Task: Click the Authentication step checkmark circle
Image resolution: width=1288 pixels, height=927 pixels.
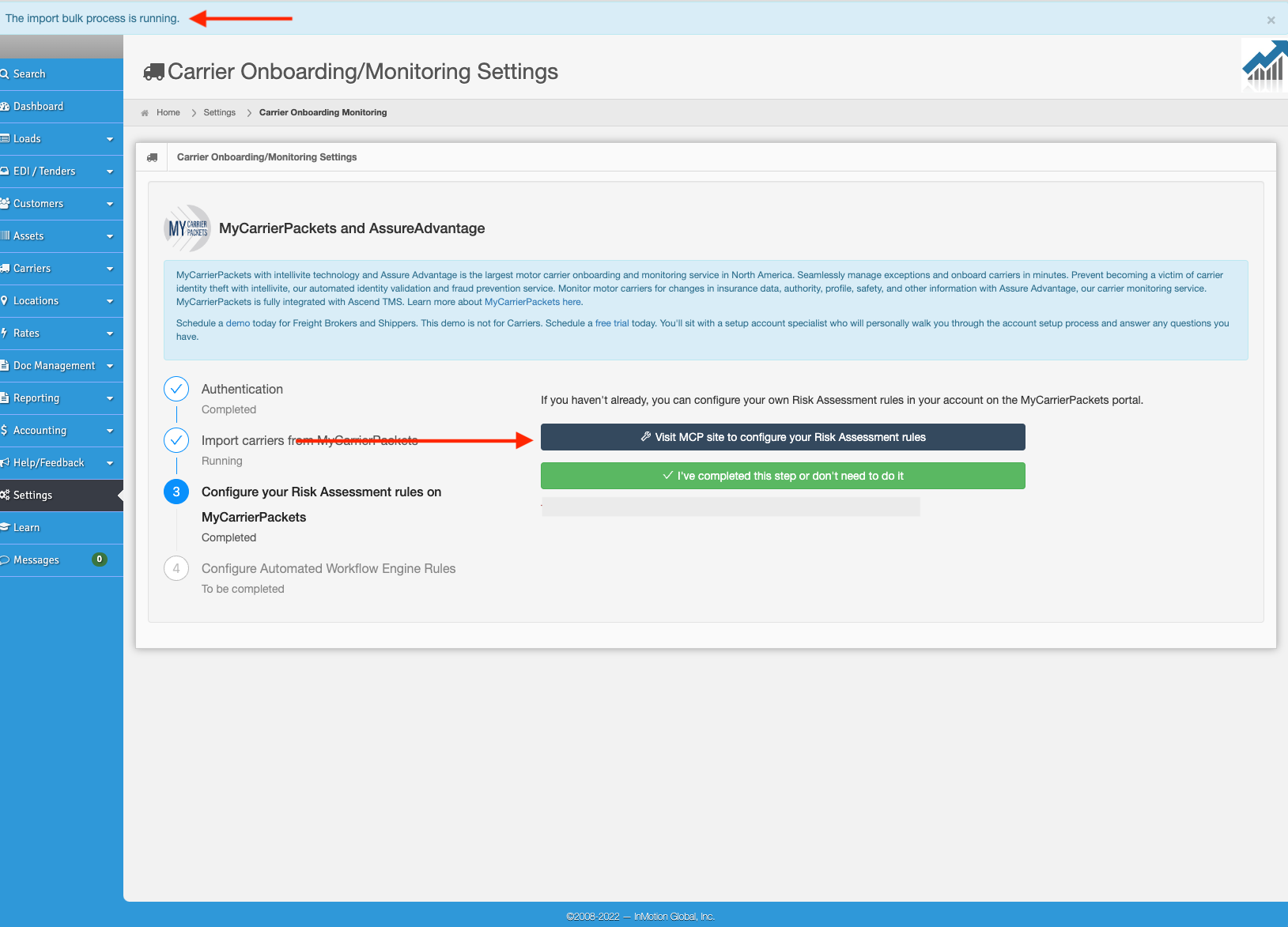Action: click(x=176, y=389)
